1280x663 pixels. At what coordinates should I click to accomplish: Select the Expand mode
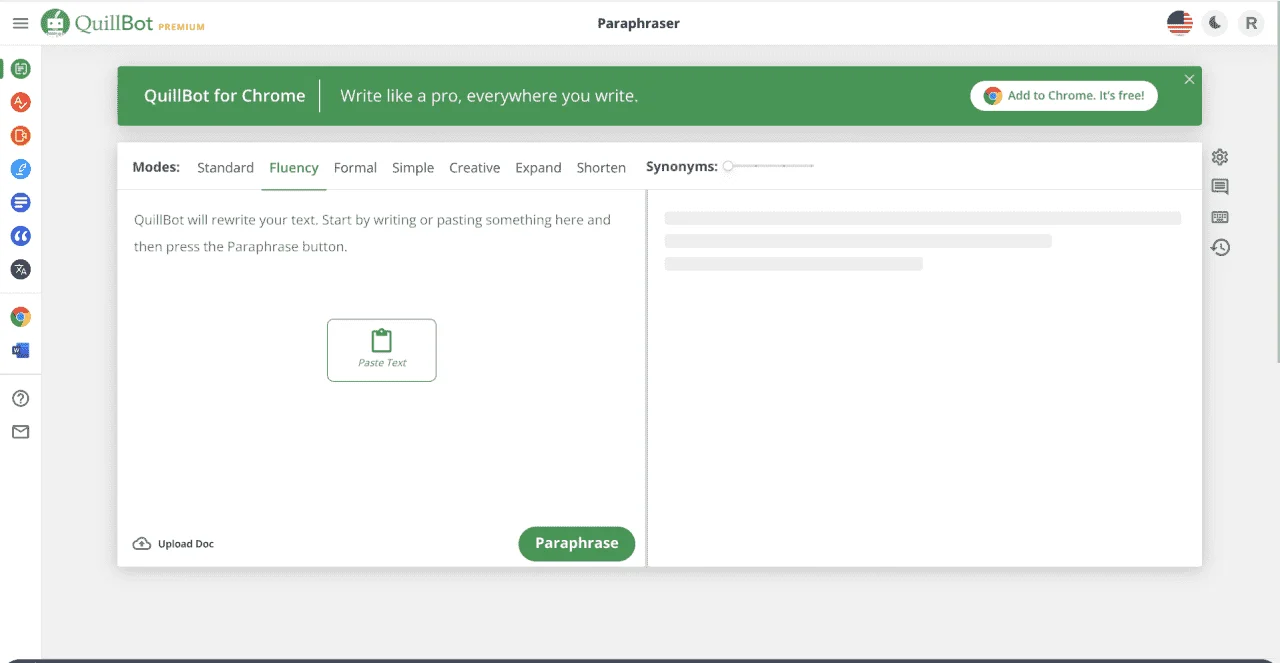point(538,168)
